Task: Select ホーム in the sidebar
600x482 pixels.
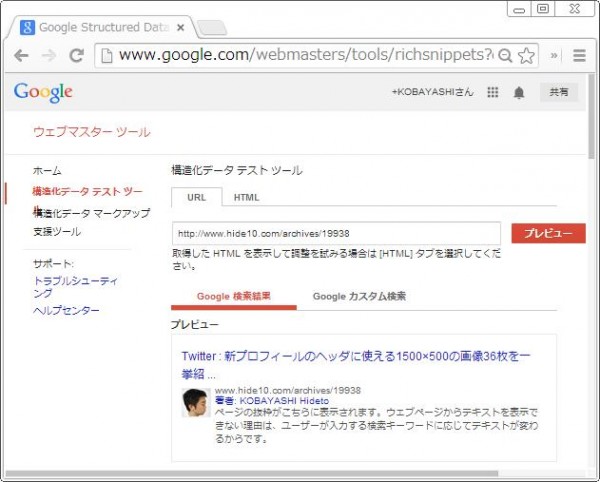Action: (x=47, y=171)
